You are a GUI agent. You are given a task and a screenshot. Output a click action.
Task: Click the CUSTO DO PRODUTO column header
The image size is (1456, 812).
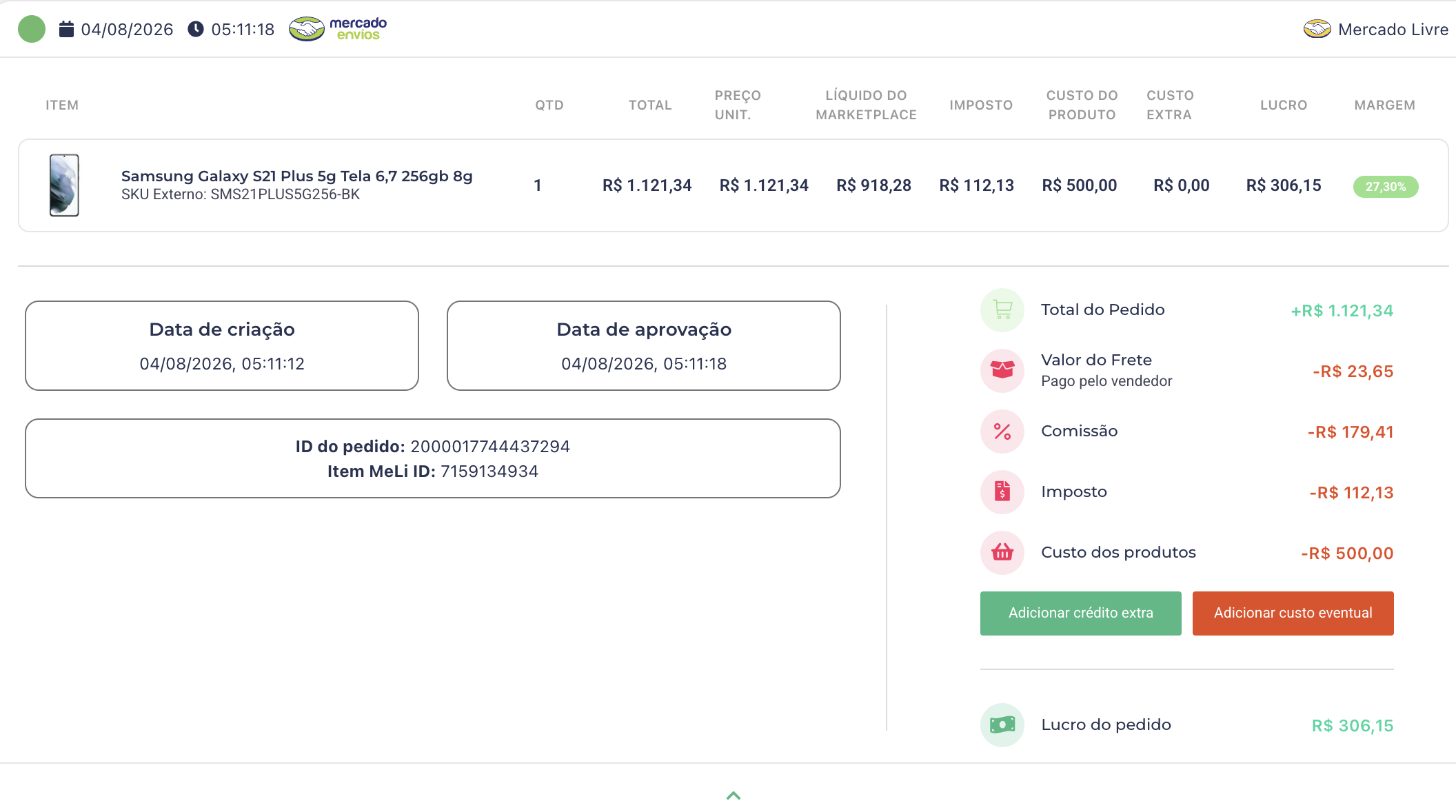coord(1082,105)
